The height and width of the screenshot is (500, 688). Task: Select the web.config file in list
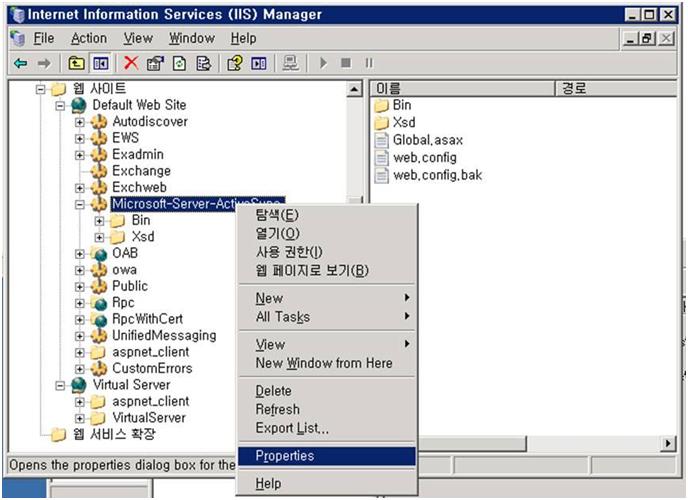pyautogui.click(x=425, y=158)
